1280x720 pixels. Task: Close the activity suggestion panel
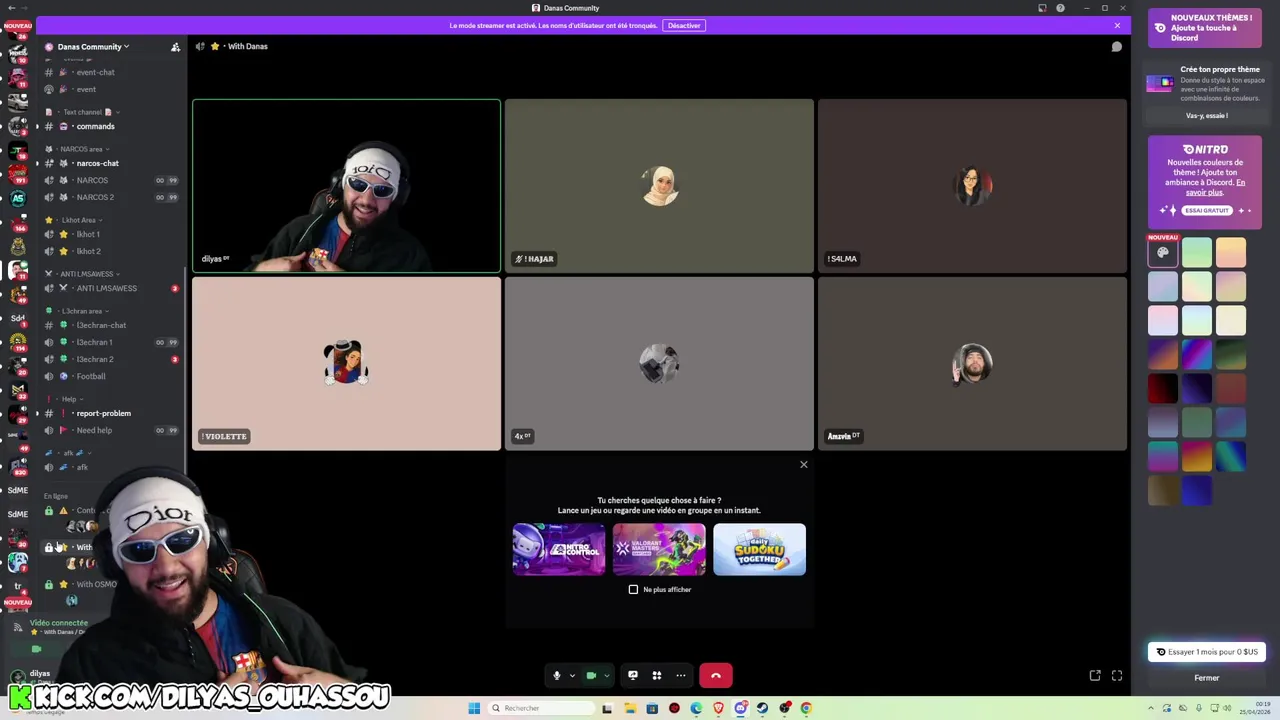pyautogui.click(x=803, y=464)
